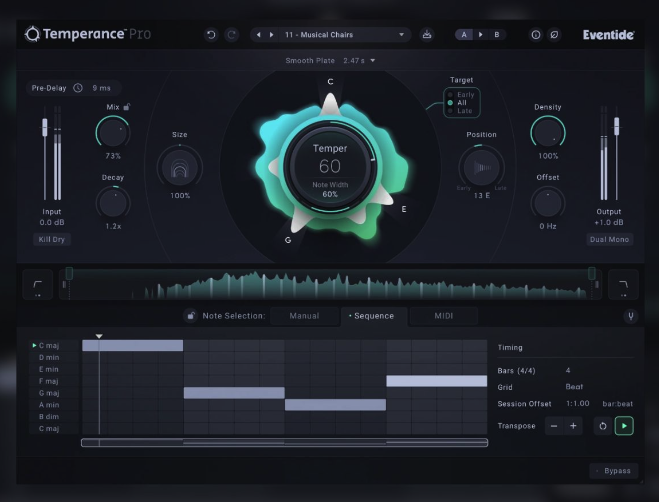This screenshot has height=502, width=659.
Task: Click the Output level fader handle
Action: [x=616, y=126]
